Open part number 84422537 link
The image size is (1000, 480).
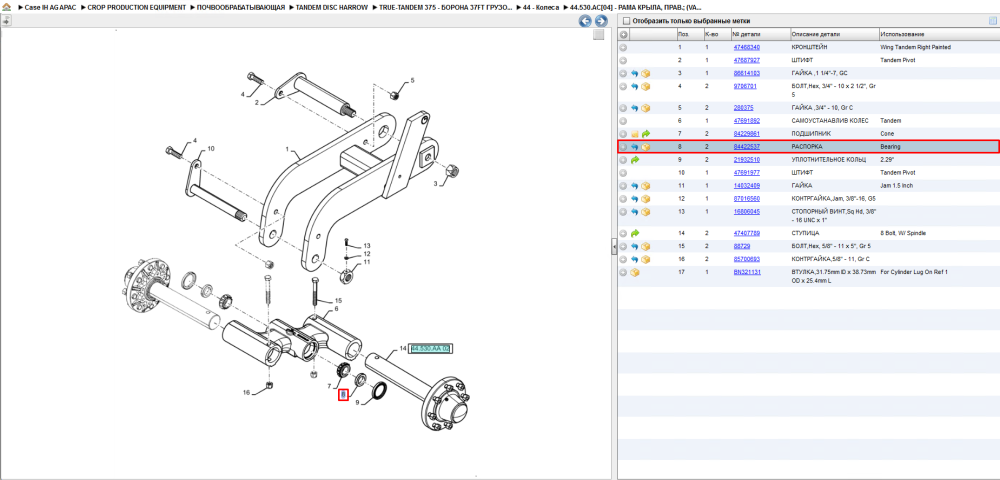746,147
